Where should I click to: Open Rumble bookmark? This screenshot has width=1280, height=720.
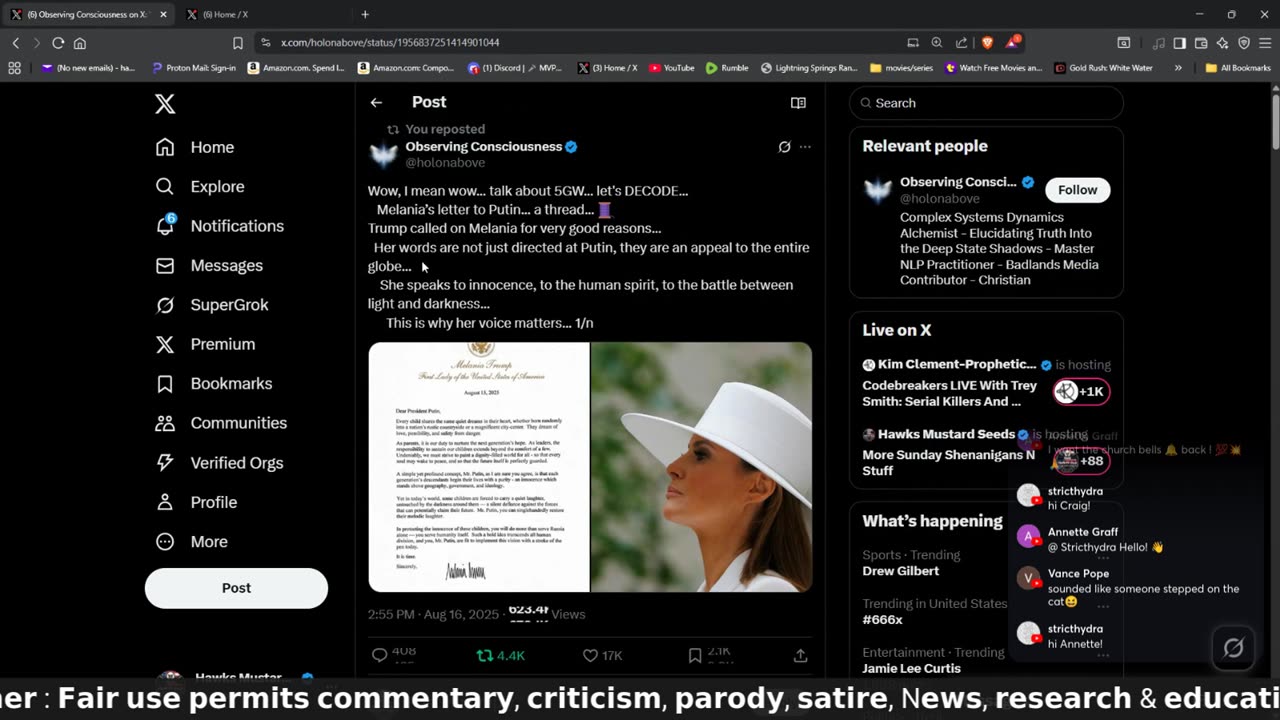click(x=727, y=68)
